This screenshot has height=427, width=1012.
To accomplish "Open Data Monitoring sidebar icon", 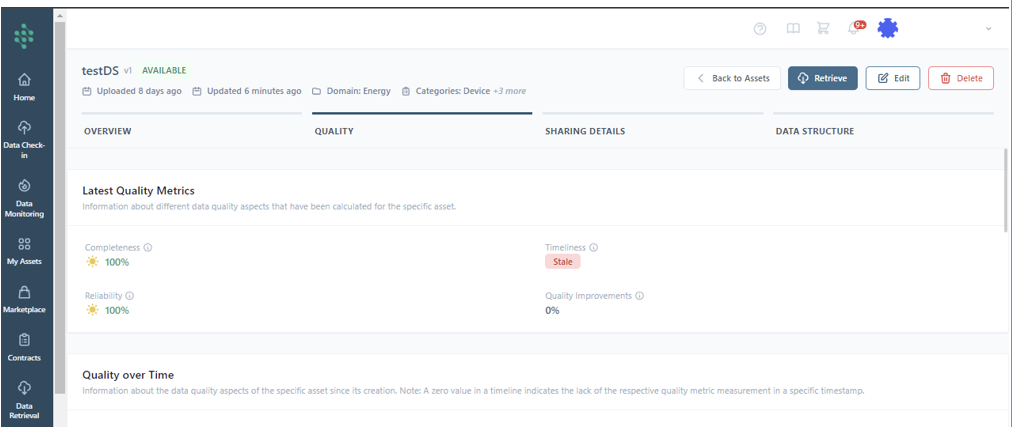I will pyautogui.click(x=25, y=186).
